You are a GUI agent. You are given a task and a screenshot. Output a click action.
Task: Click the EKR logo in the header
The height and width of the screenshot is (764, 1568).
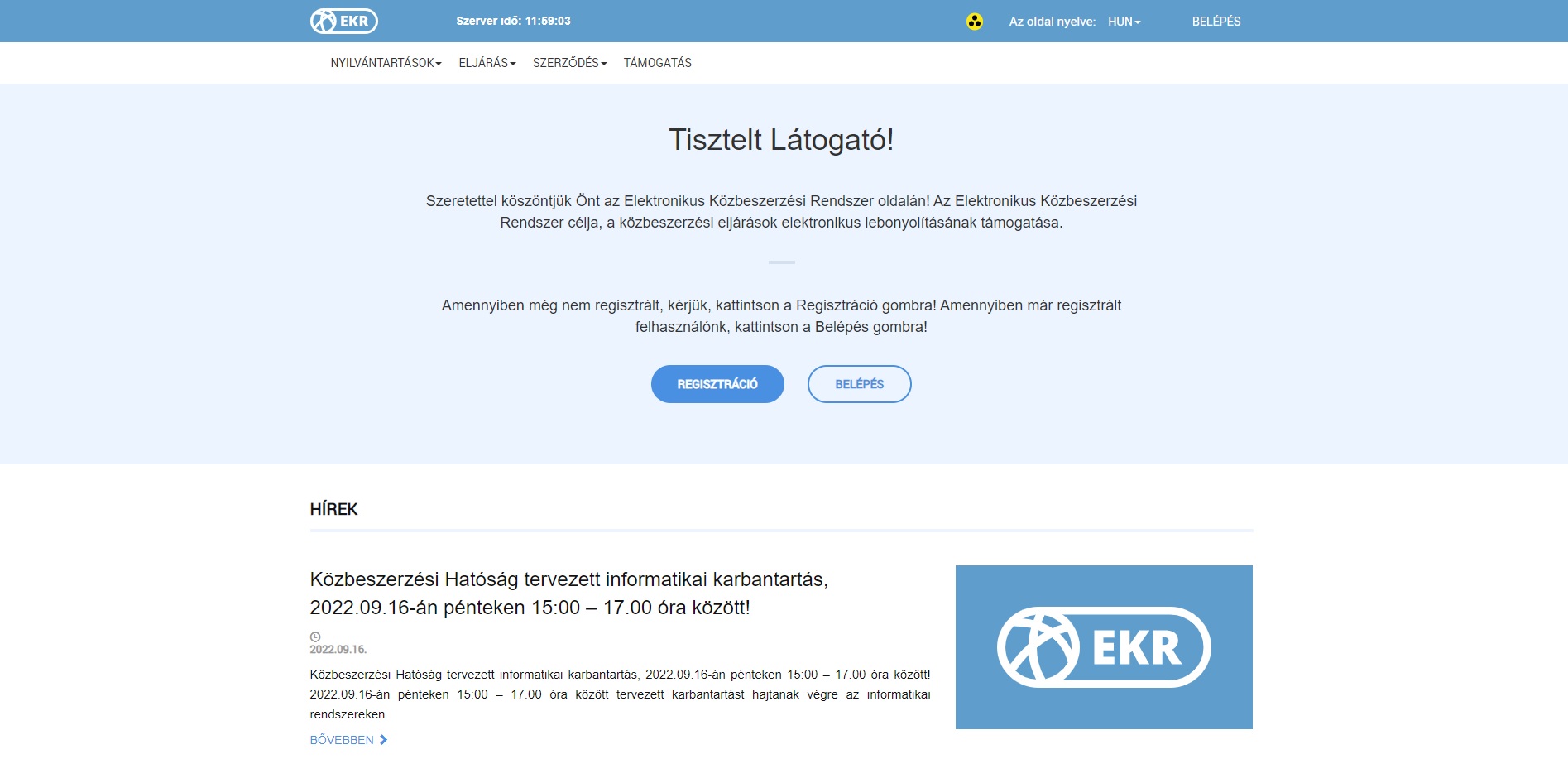point(343,22)
